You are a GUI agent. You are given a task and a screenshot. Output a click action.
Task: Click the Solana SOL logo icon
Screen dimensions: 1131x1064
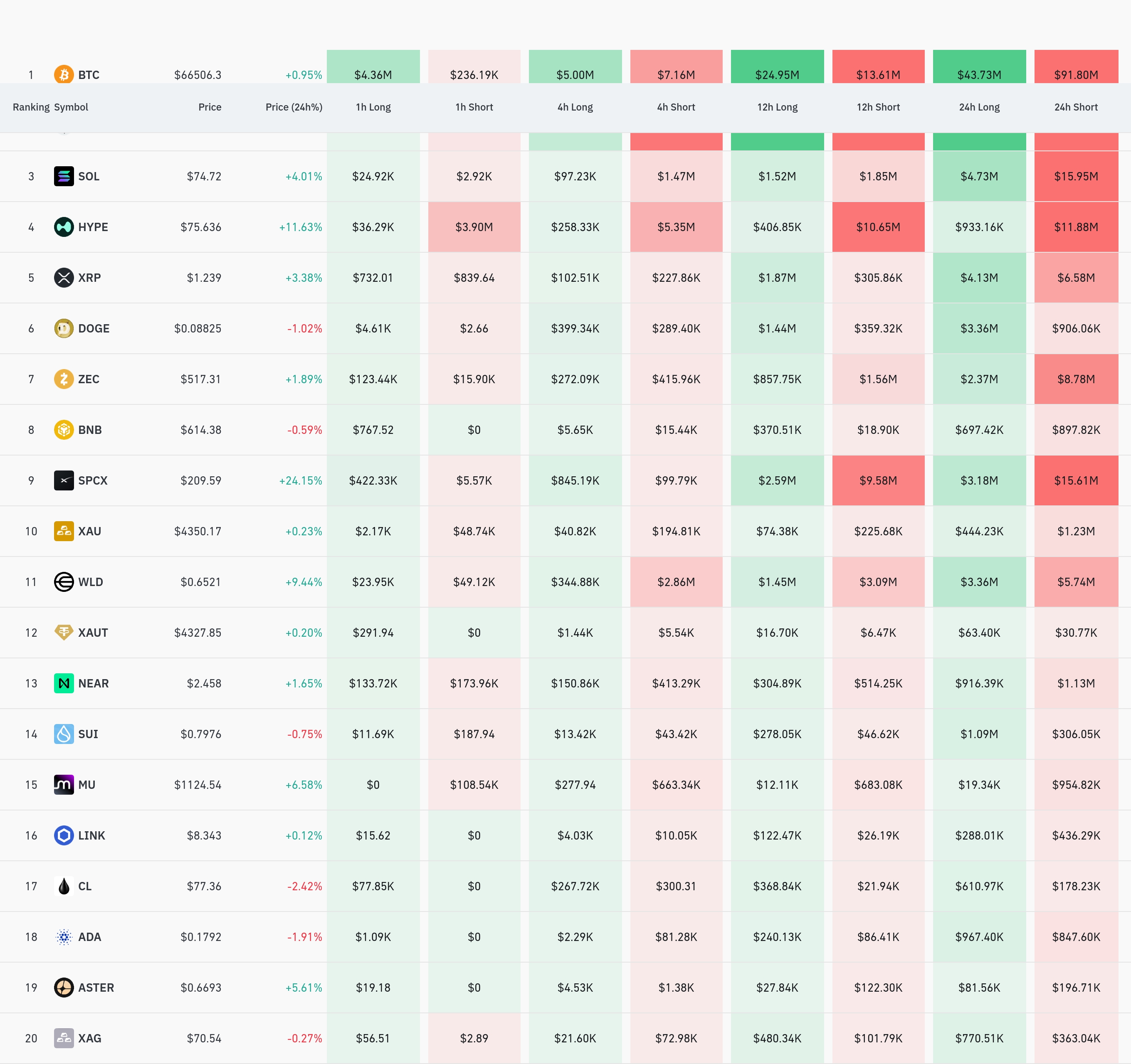(64, 176)
